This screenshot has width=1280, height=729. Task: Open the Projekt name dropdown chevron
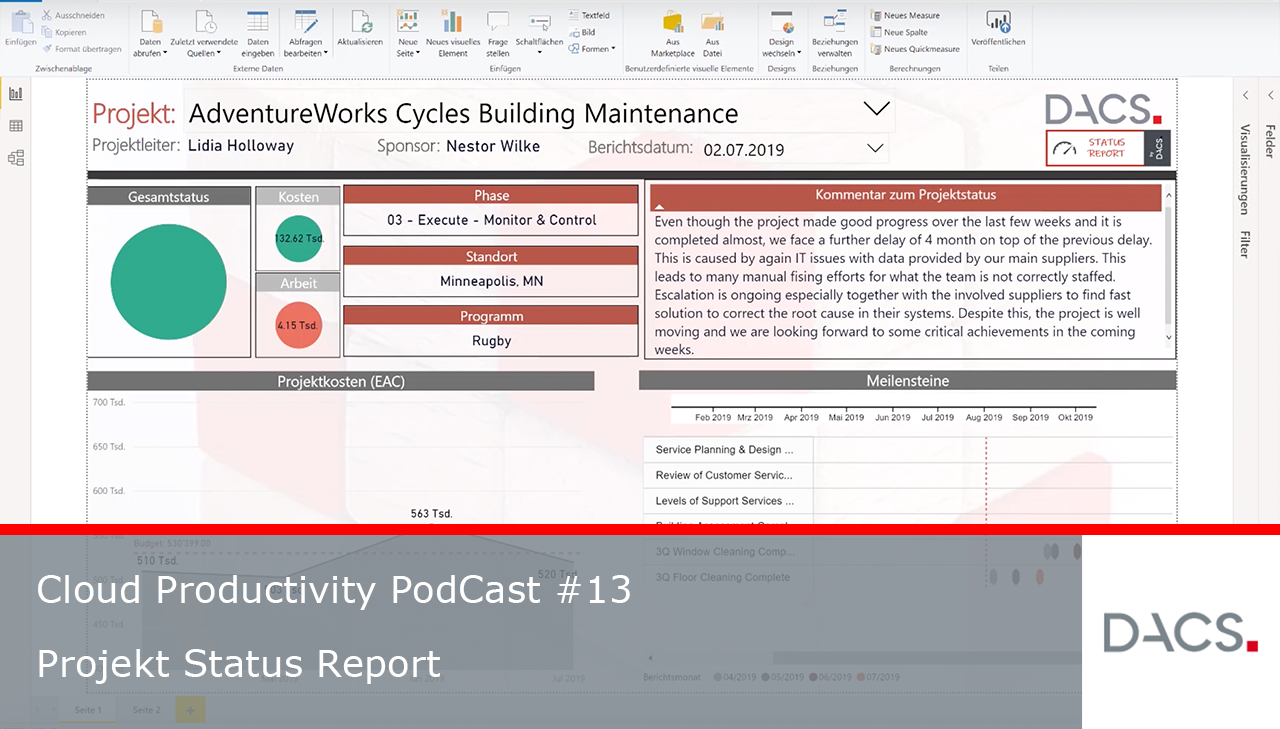pos(876,108)
